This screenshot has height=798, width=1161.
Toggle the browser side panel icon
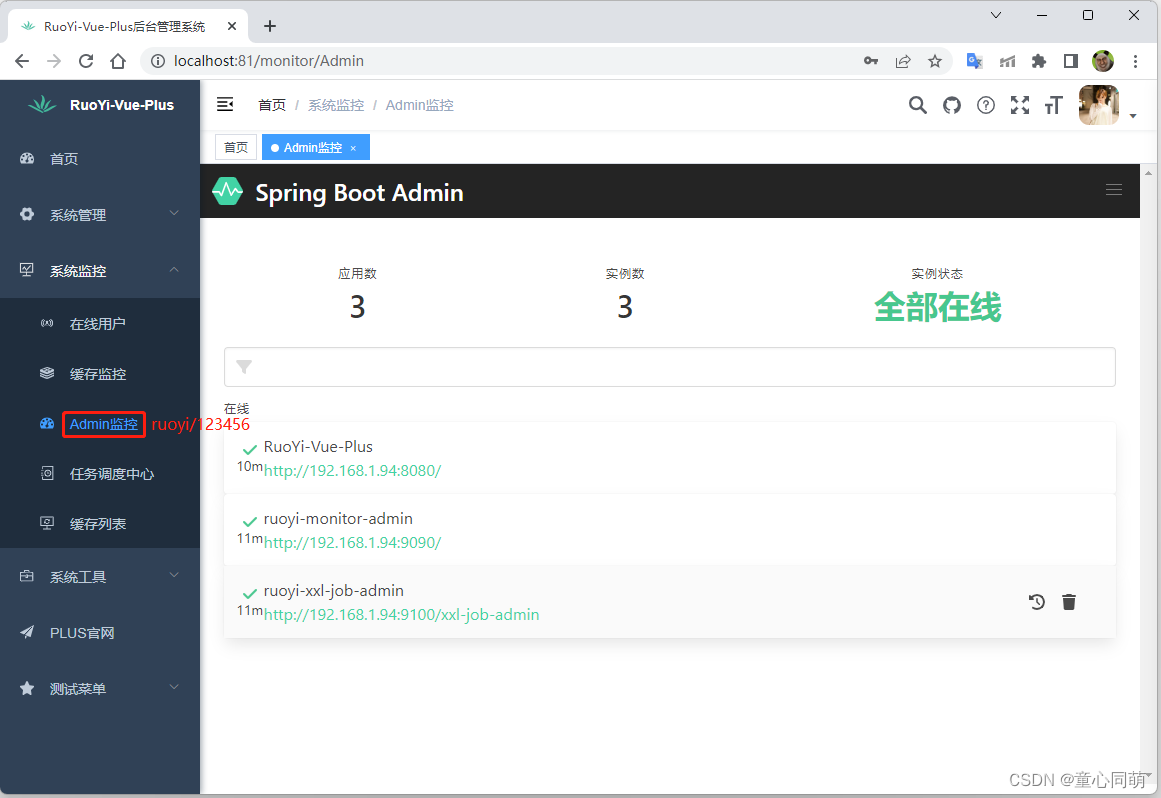[1071, 61]
